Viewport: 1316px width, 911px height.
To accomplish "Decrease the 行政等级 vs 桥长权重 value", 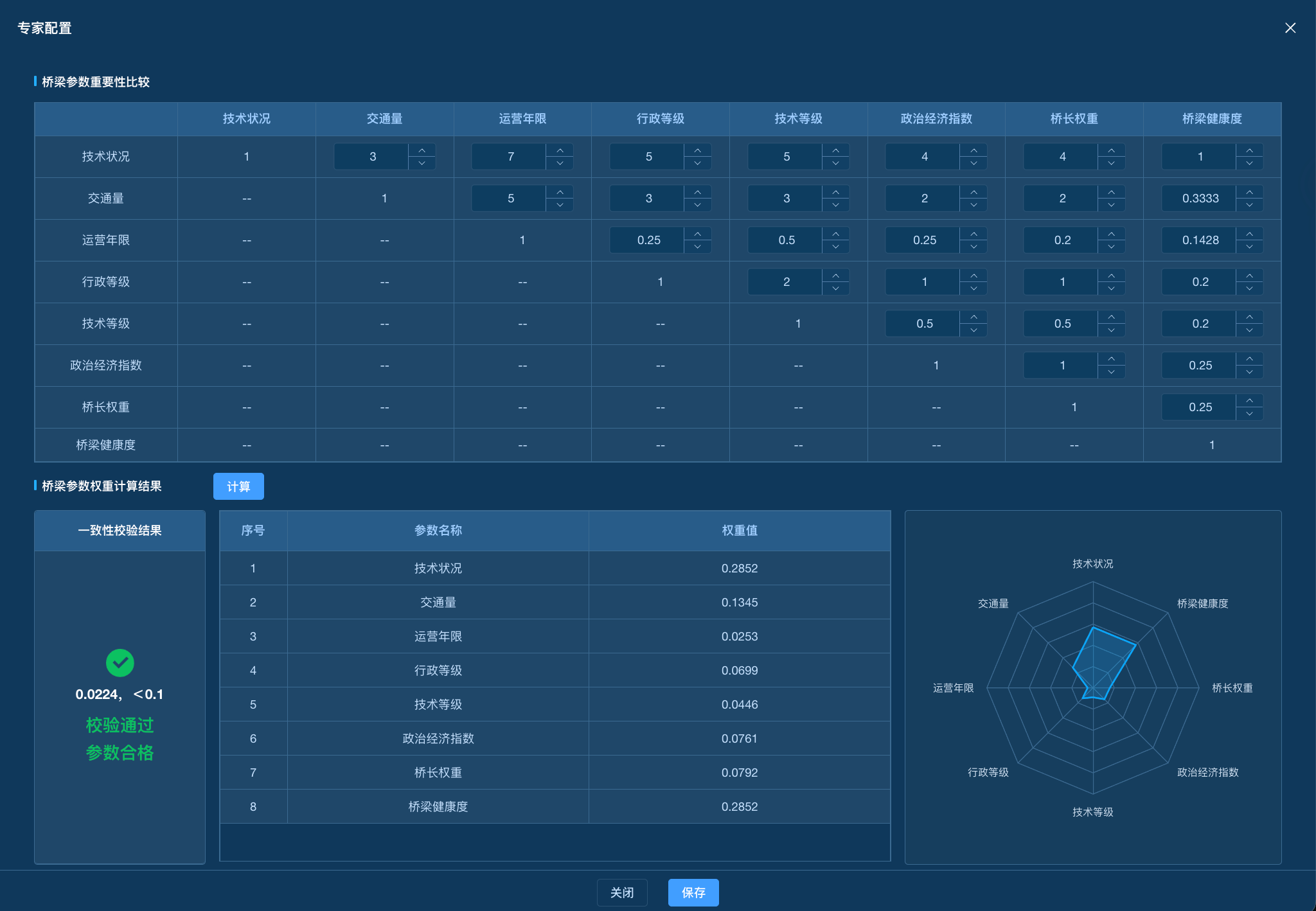I will pyautogui.click(x=1112, y=288).
